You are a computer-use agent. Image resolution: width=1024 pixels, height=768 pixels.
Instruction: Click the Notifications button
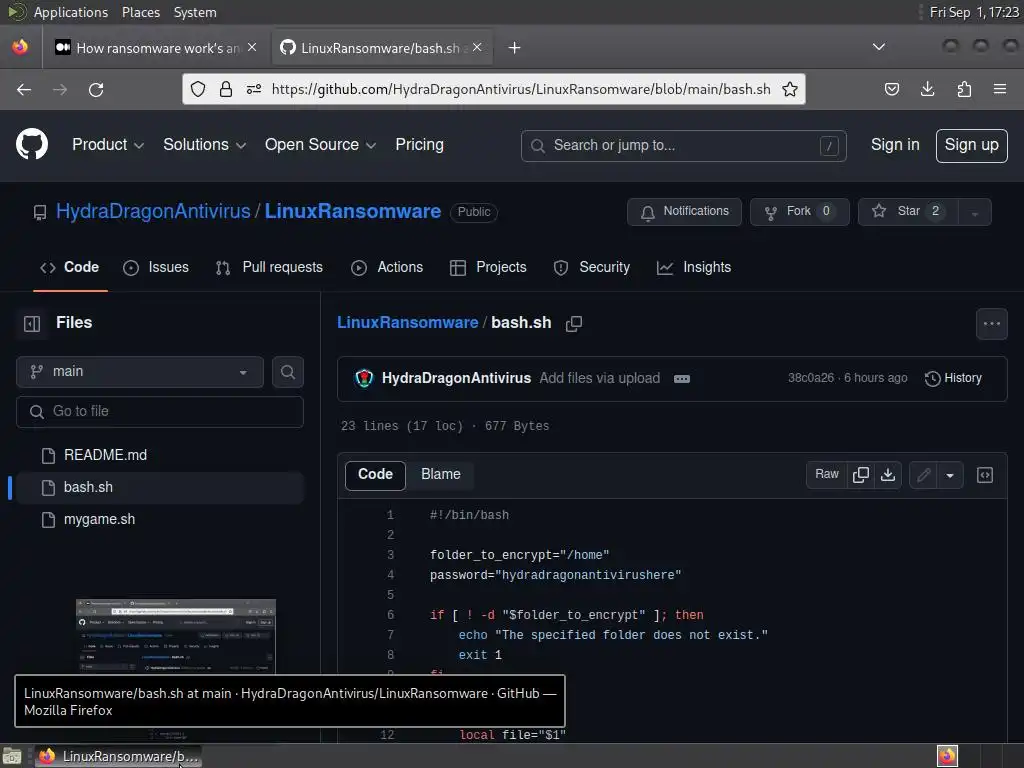pyautogui.click(x=684, y=212)
